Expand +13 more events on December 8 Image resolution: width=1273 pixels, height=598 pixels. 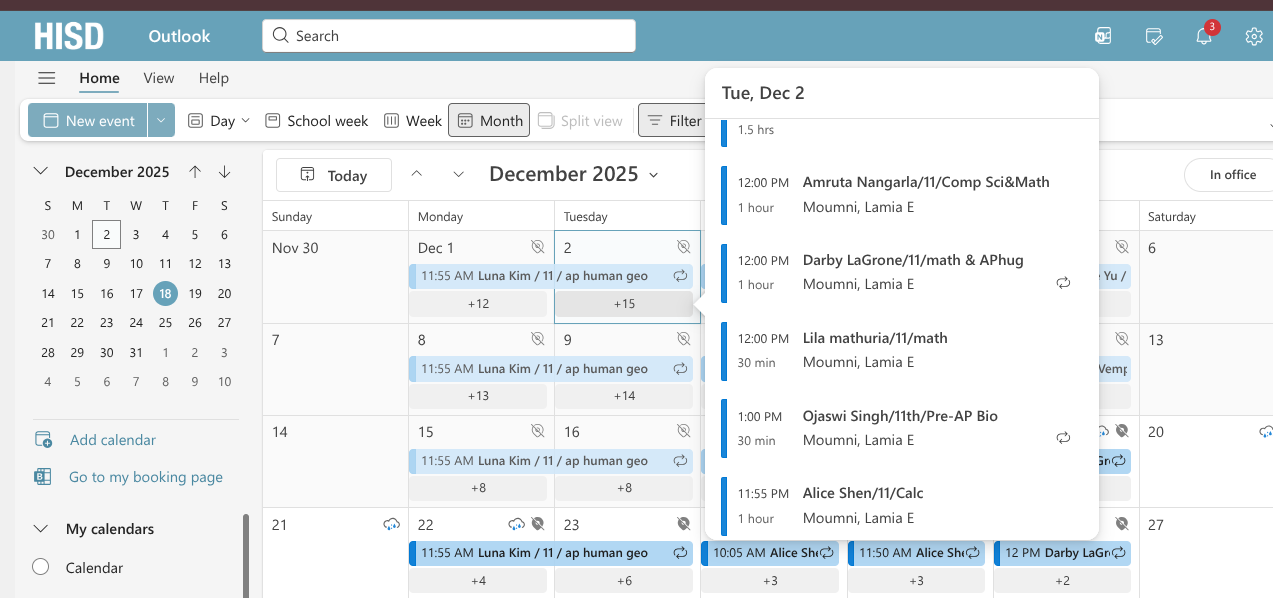click(x=478, y=396)
